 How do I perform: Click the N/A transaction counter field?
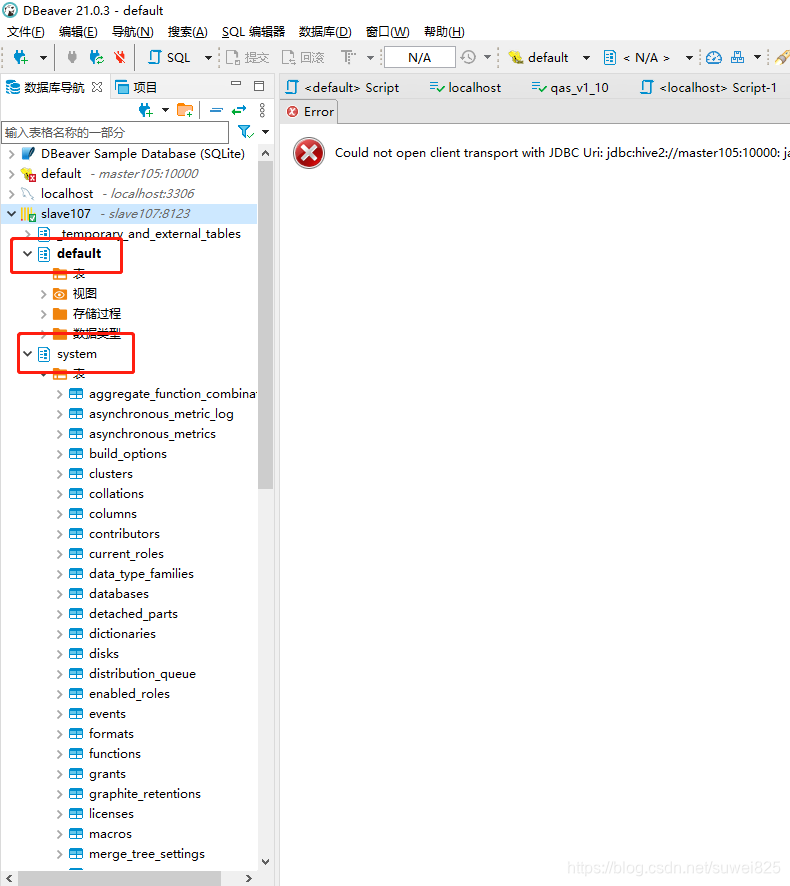419,57
